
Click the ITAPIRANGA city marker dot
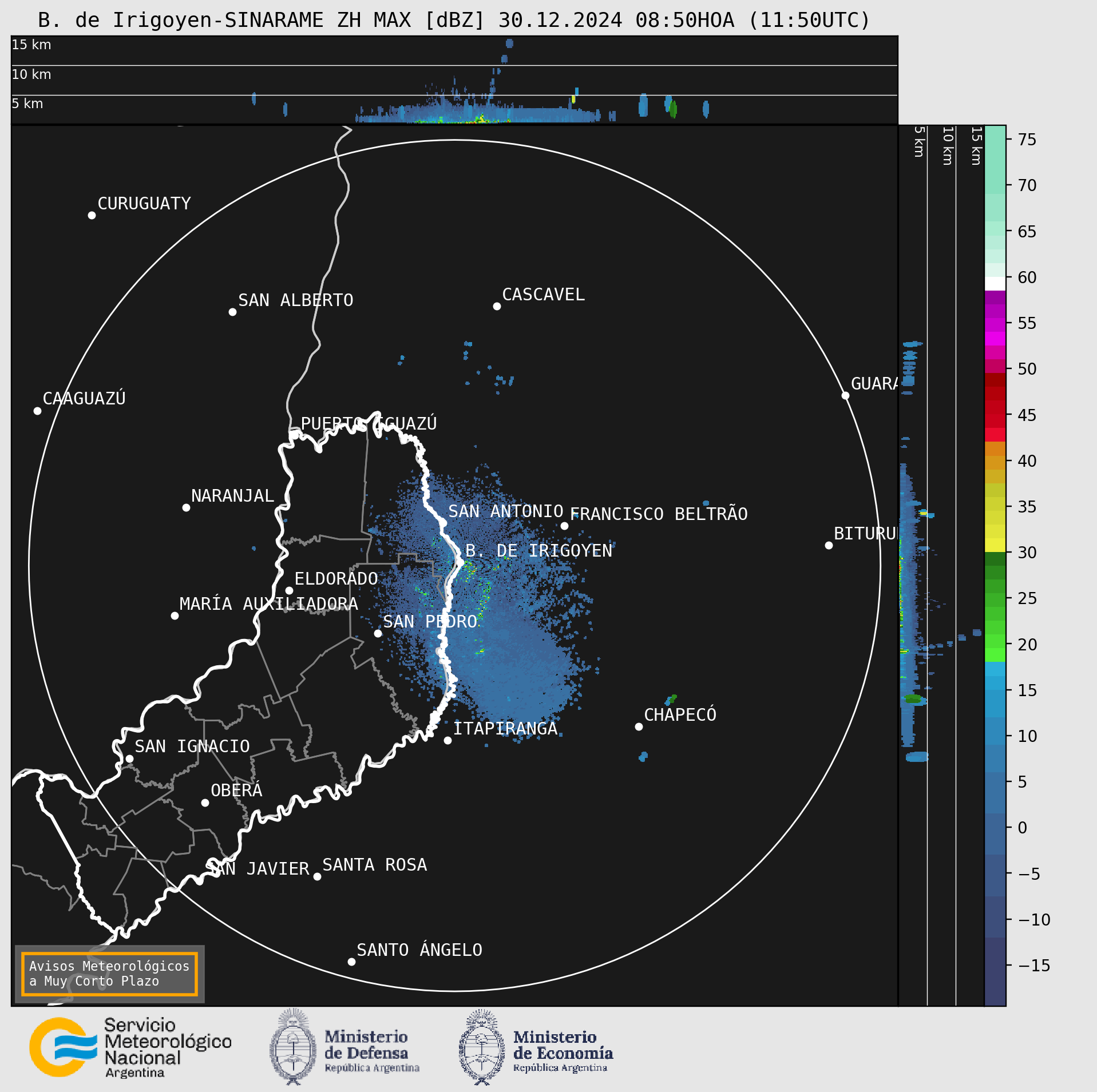pos(447,740)
